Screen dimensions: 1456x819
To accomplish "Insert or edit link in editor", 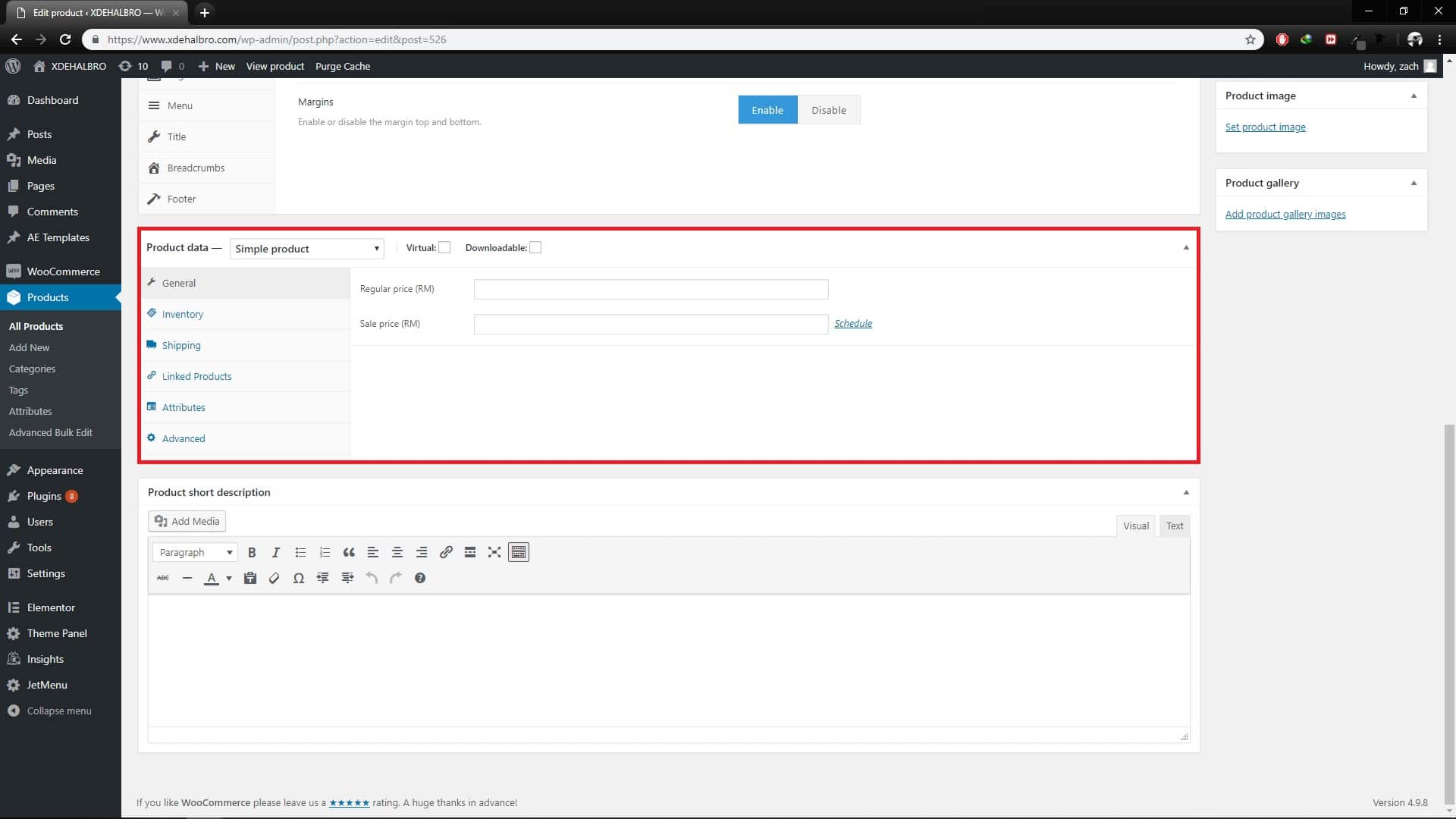I will click(x=446, y=552).
